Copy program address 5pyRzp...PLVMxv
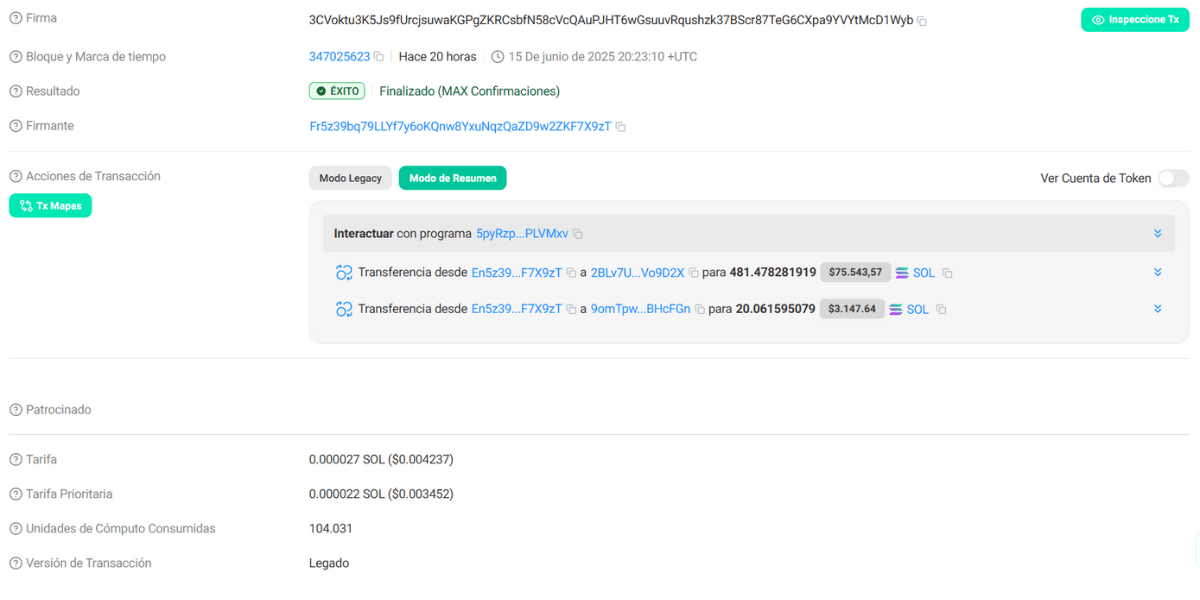This screenshot has height=600, width=1200. click(578, 234)
